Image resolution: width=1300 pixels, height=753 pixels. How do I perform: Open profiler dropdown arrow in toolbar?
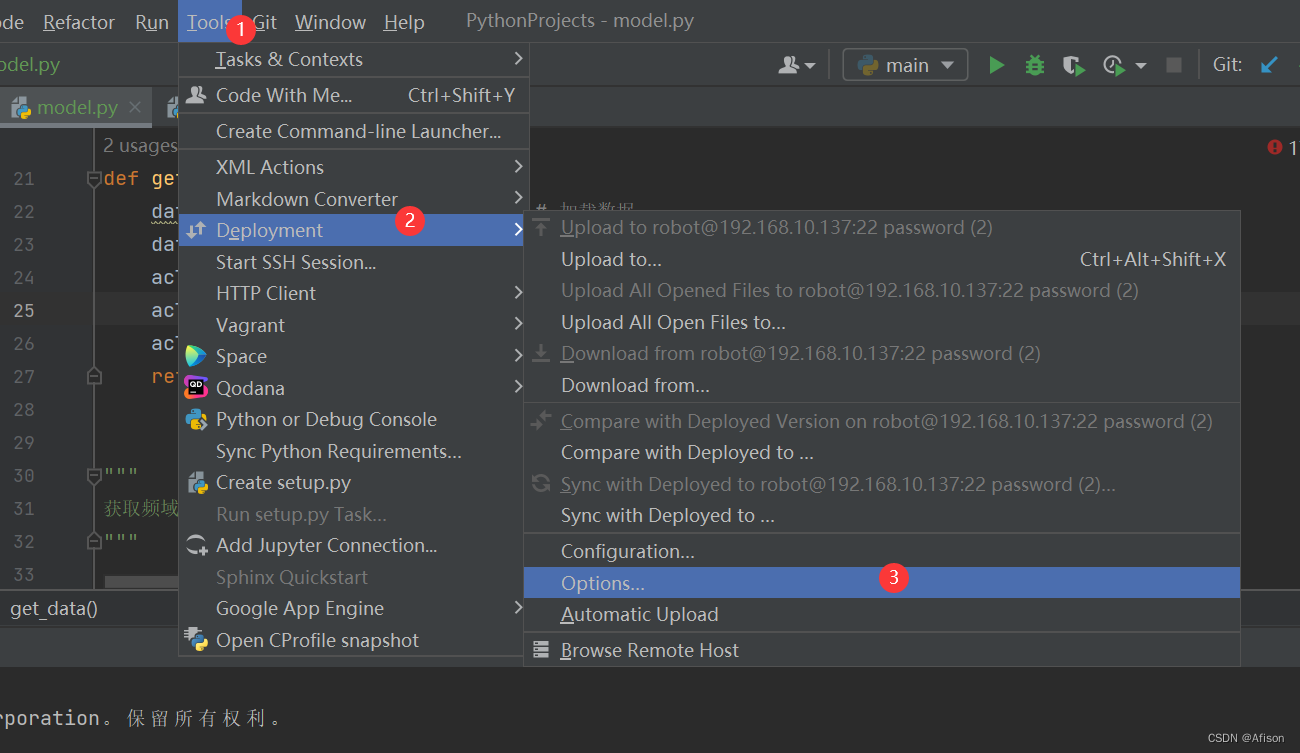tap(1141, 66)
